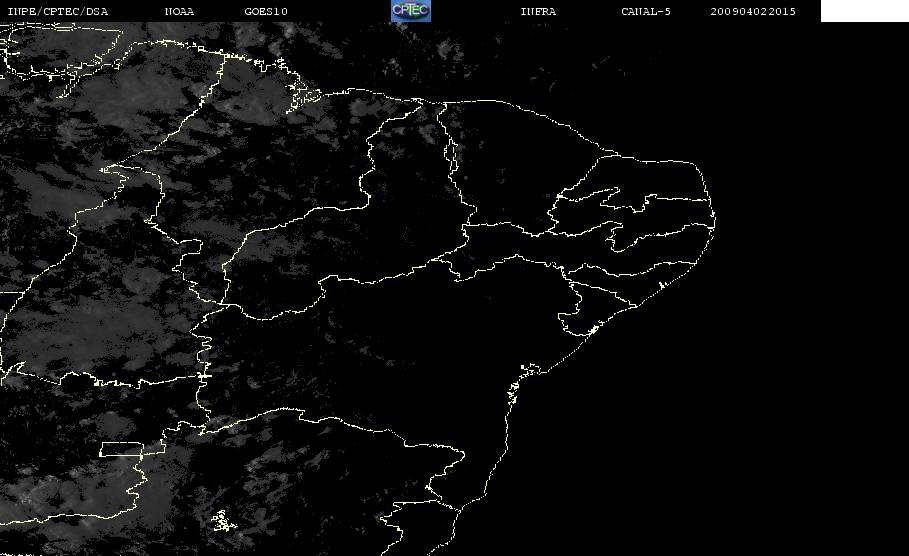Click the white box in top-right corner
This screenshot has height=556, width=909.
tap(864, 10)
